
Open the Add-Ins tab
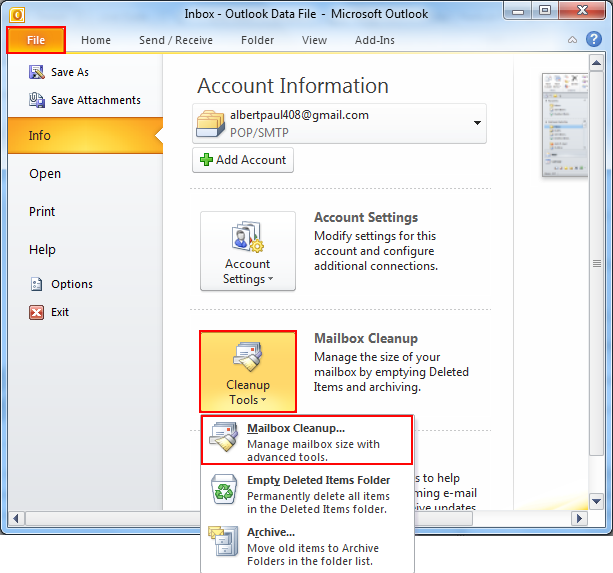coord(375,40)
